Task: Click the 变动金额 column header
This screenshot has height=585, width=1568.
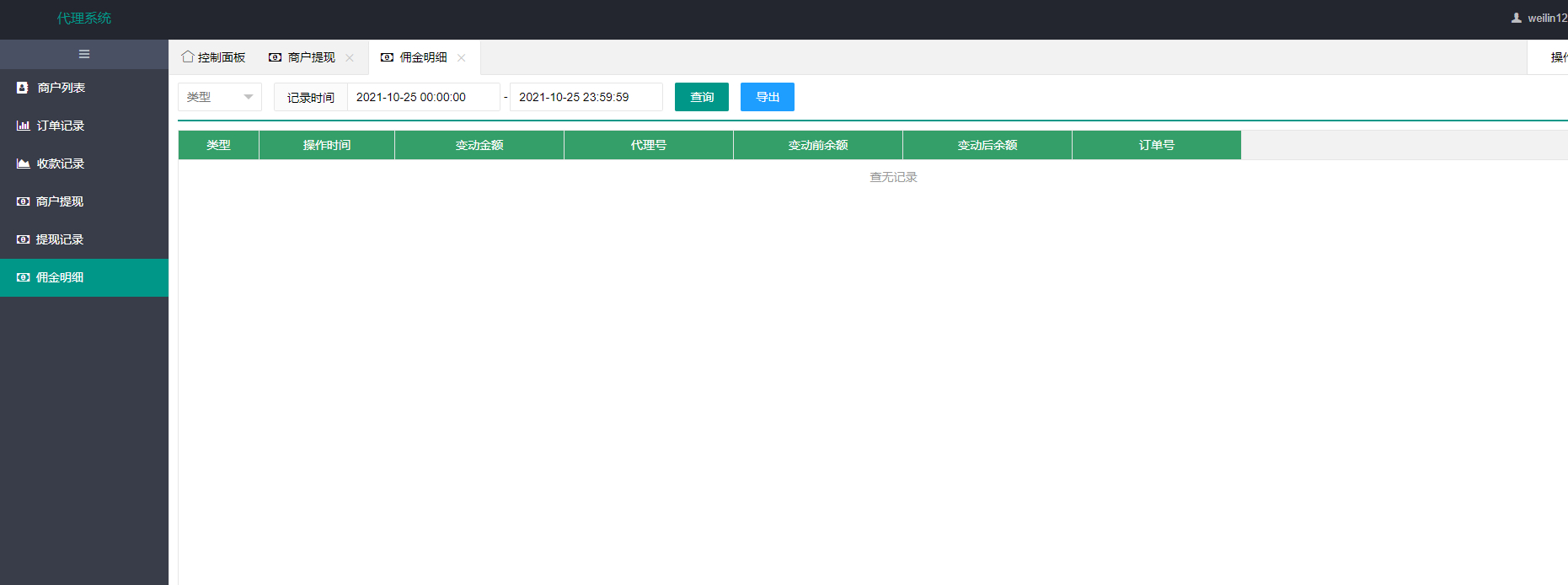Action: coord(479,145)
